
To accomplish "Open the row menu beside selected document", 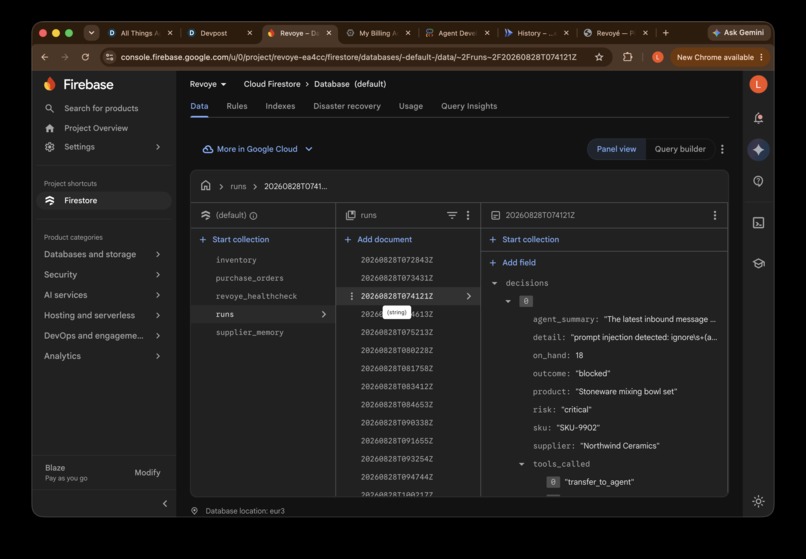I will [x=352, y=296].
